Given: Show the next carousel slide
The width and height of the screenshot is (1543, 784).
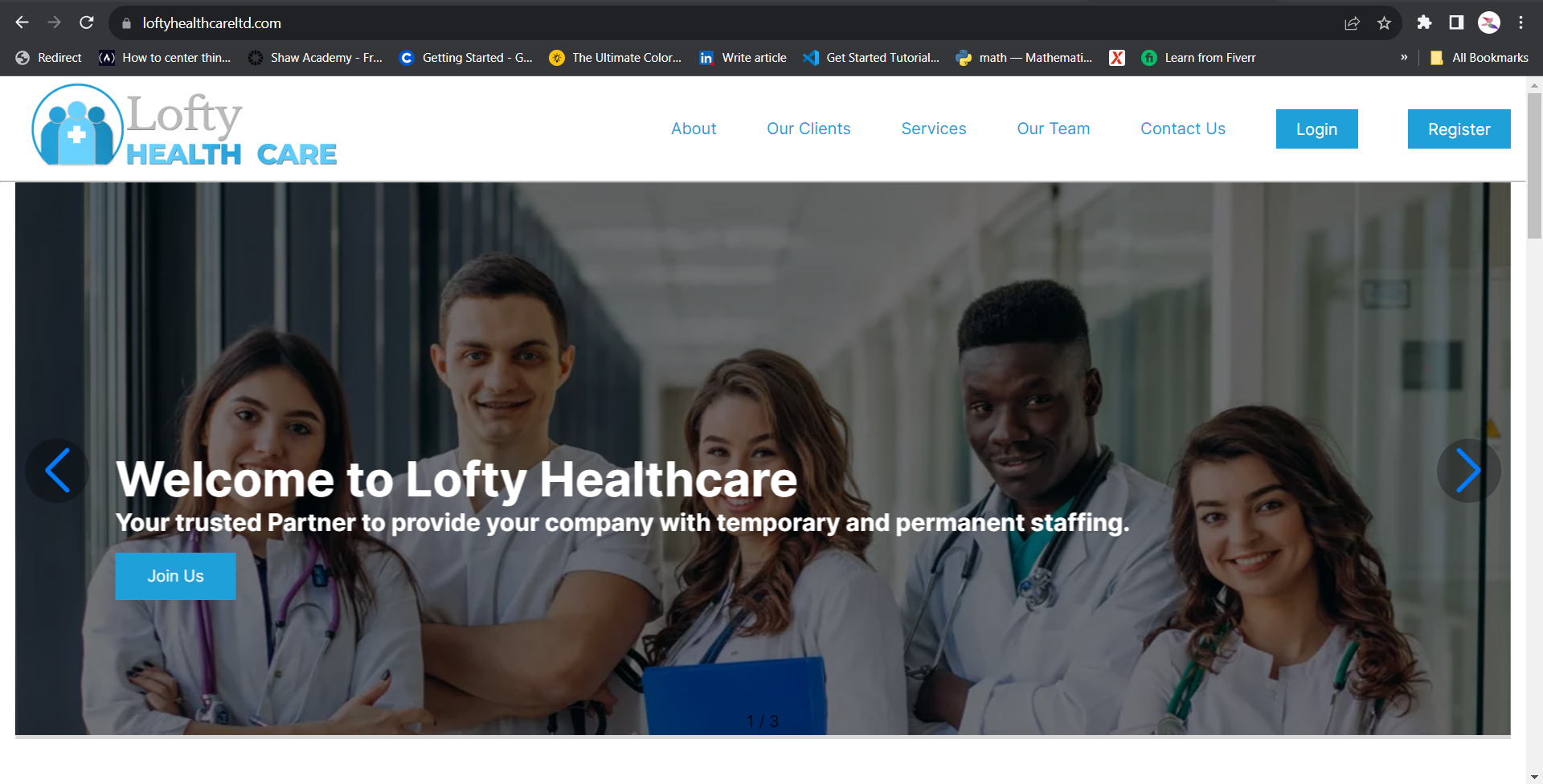Looking at the screenshot, I should pos(1468,471).
